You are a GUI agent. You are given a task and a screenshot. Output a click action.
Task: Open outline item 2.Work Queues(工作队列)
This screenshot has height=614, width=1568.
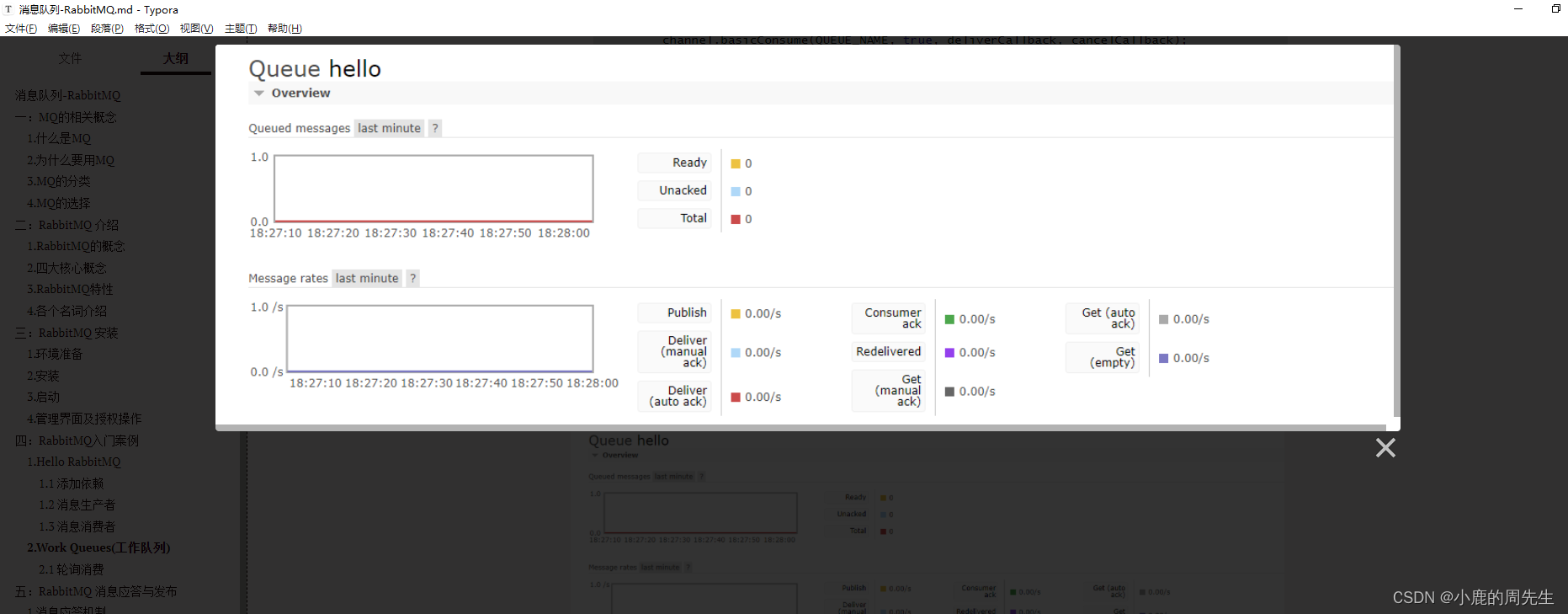(x=98, y=547)
